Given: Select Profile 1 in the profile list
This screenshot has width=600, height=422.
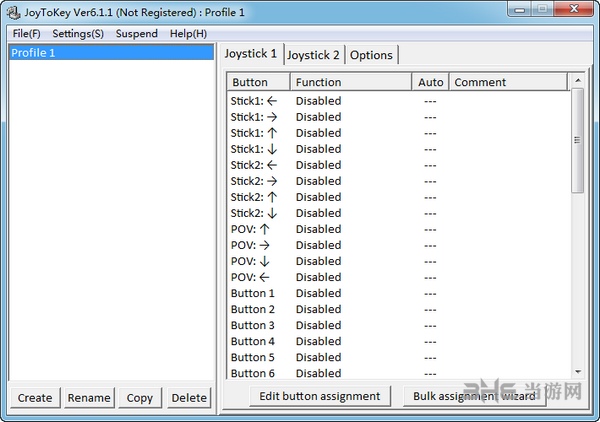Looking at the screenshot, I should pyautogui.click(x=111, y=53).
